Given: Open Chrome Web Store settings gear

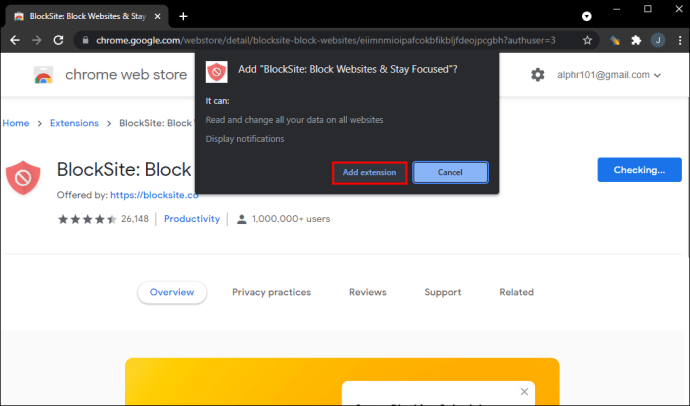Looking at the screenshot, I should pyautogui.click(x=537, y=75).
